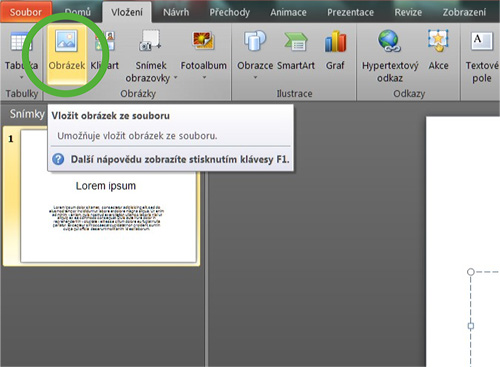Click the Snímek obrazovky screenshot icon
500x367 pixels.
[150, 41]
